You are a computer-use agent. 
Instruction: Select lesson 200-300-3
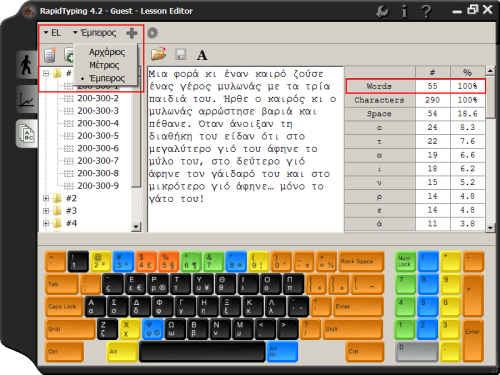(98, 111)
